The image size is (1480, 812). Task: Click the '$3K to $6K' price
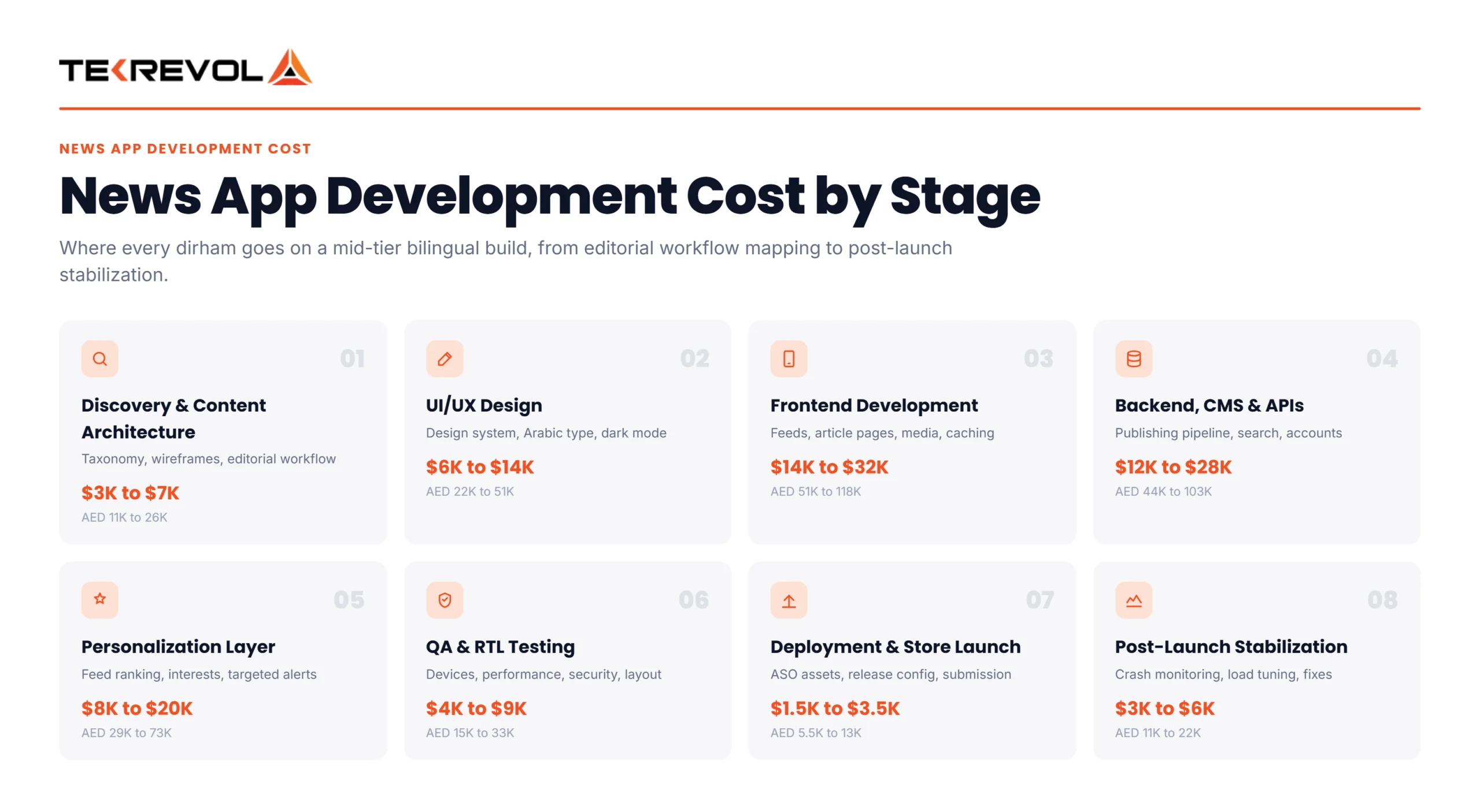(1164, 708)
